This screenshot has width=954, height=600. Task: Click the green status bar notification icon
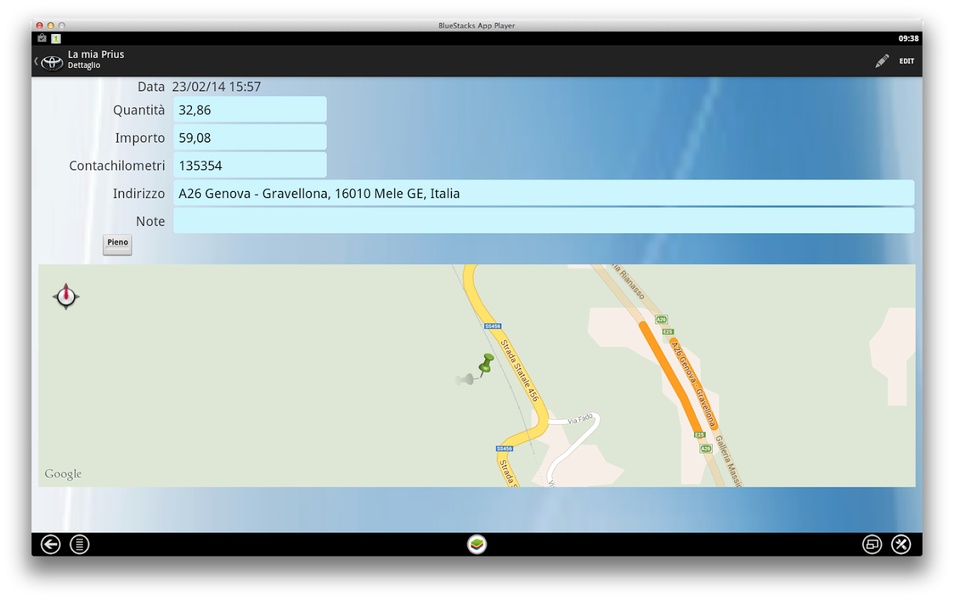[x=56, y=38]
